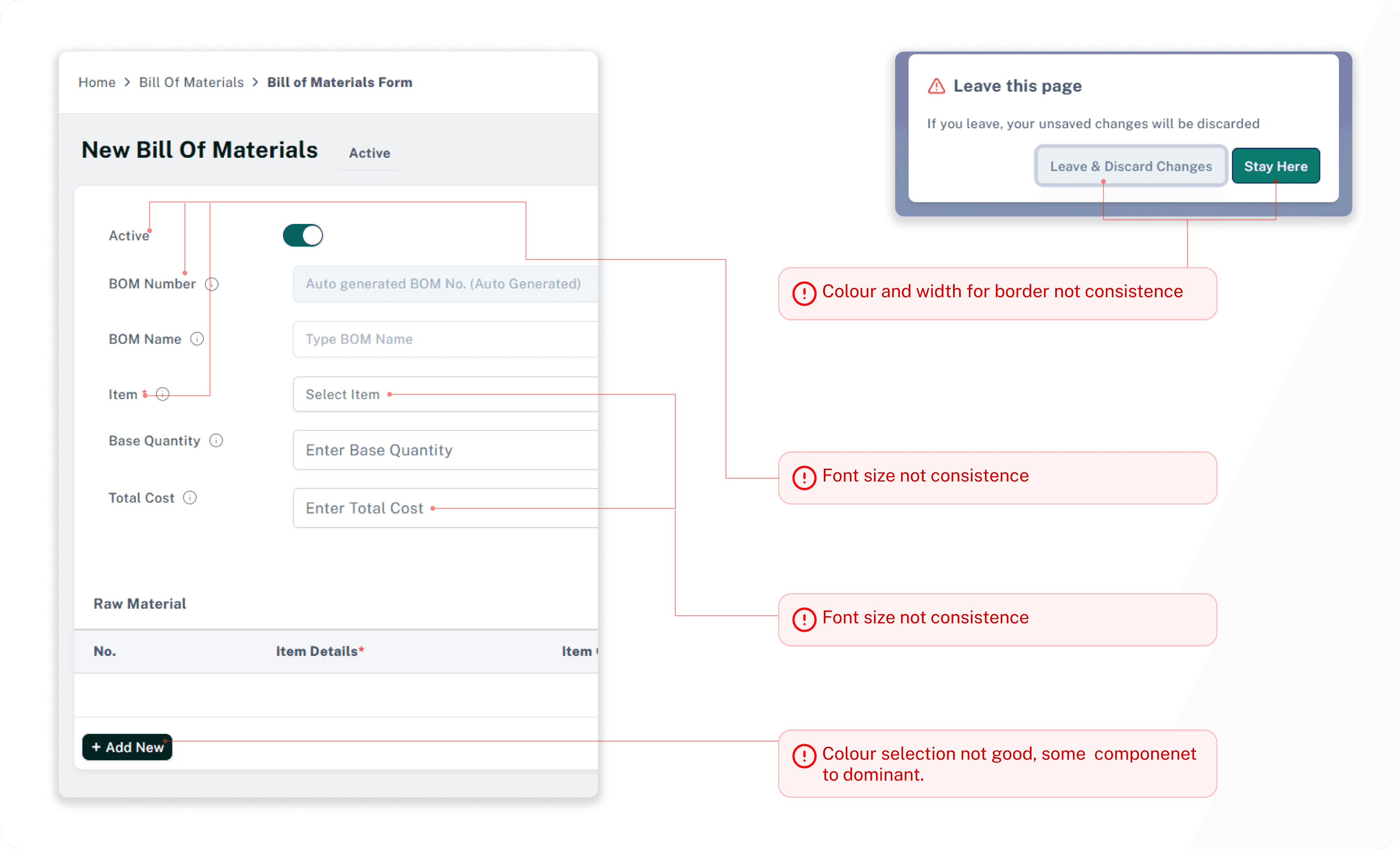Click the Base Quantity info icon
Screen dimensions: 1400x849
pos(216,440)
